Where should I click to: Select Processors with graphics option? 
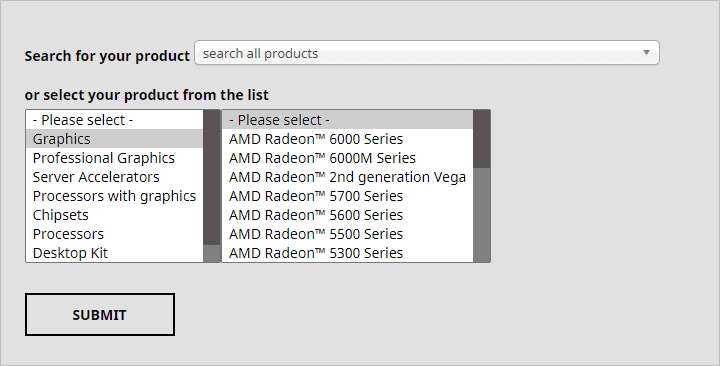tap(114, 196)
